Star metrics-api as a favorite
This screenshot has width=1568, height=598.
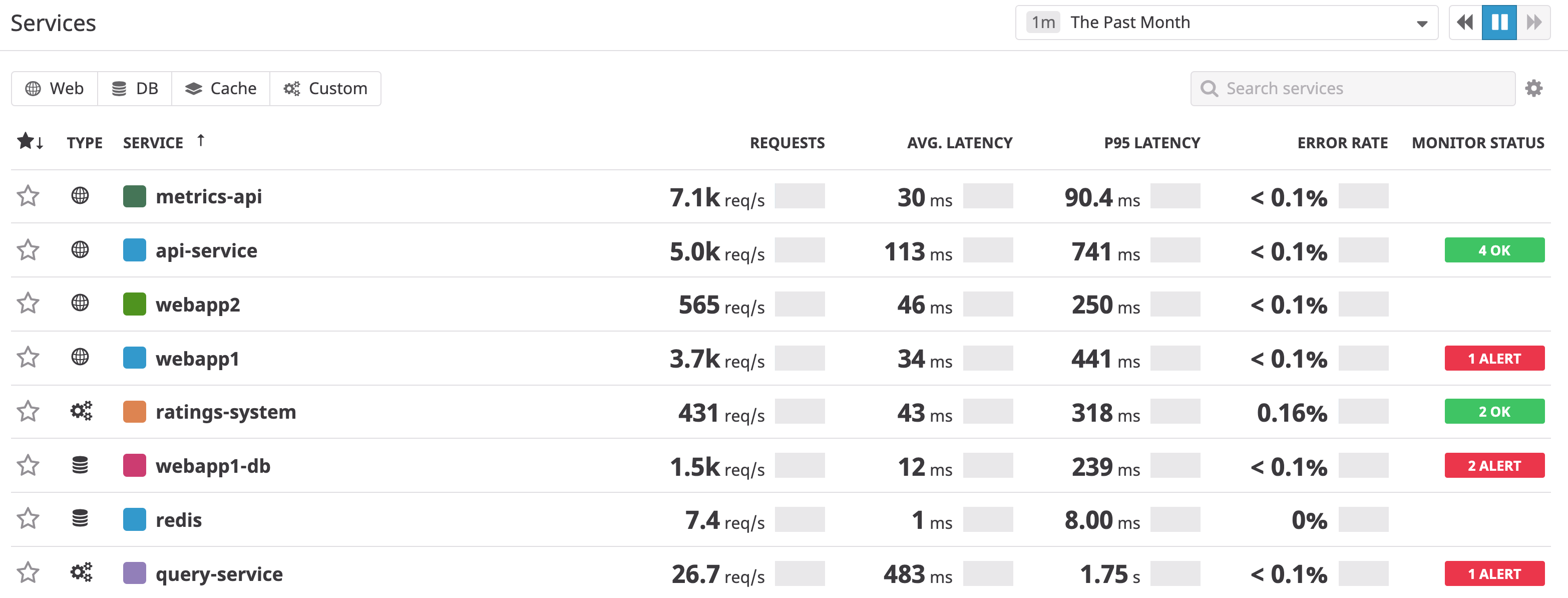tap(28, 195)
